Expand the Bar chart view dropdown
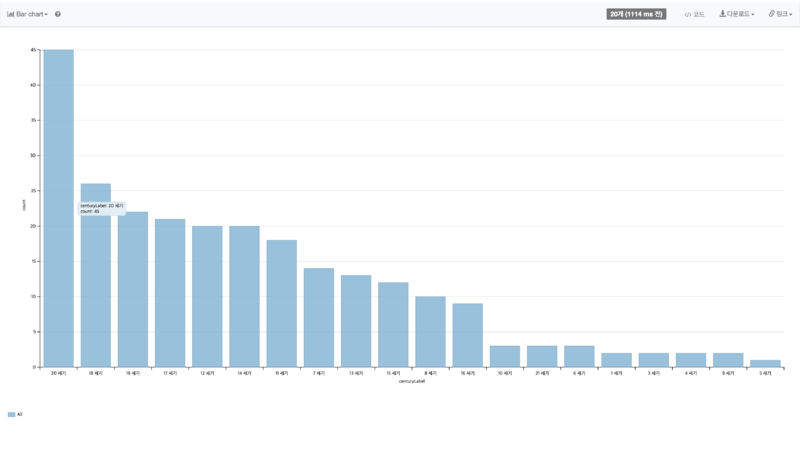 tap(32, 14)
